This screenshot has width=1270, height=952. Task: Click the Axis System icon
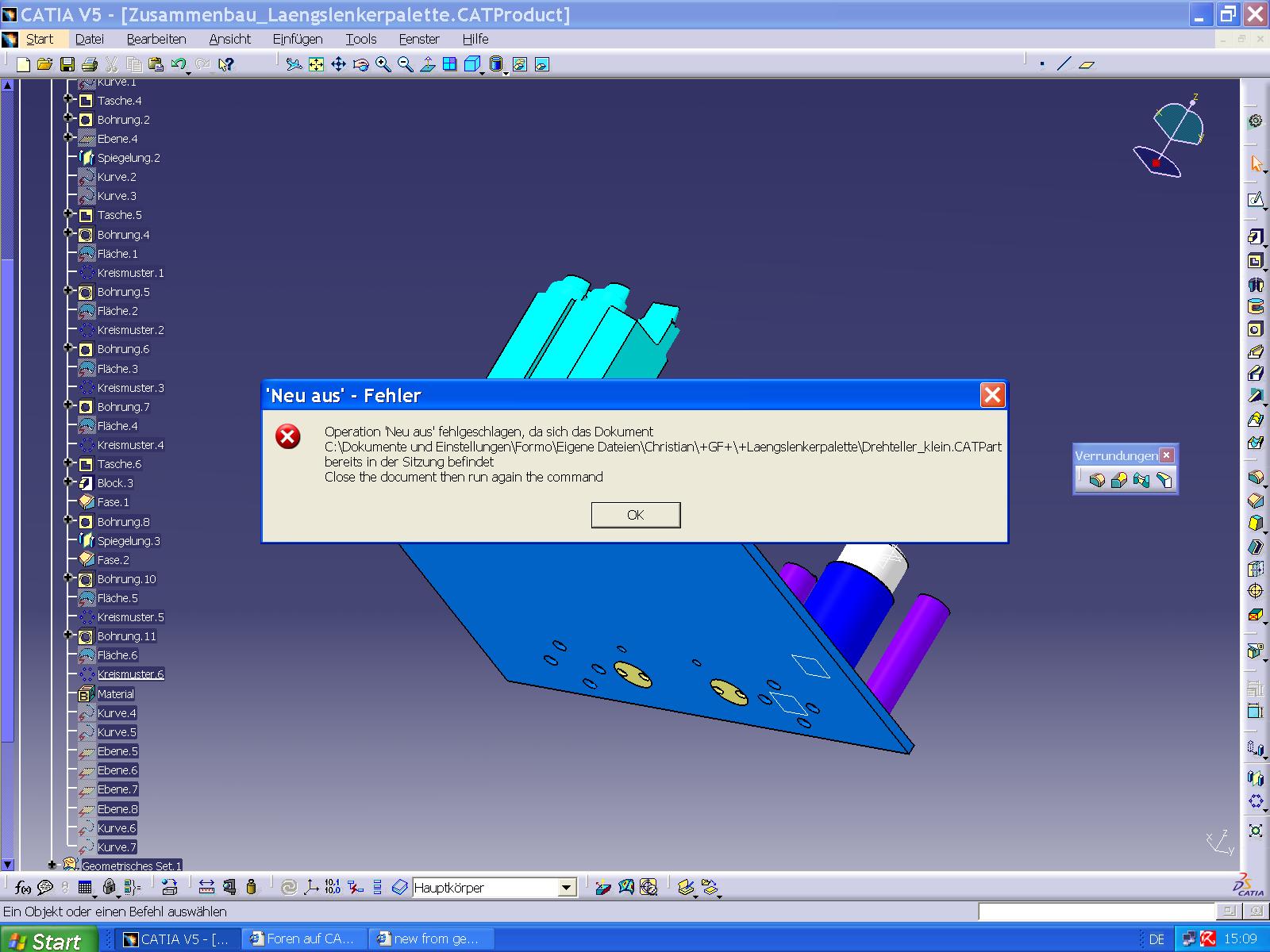(x=311, y=887)
